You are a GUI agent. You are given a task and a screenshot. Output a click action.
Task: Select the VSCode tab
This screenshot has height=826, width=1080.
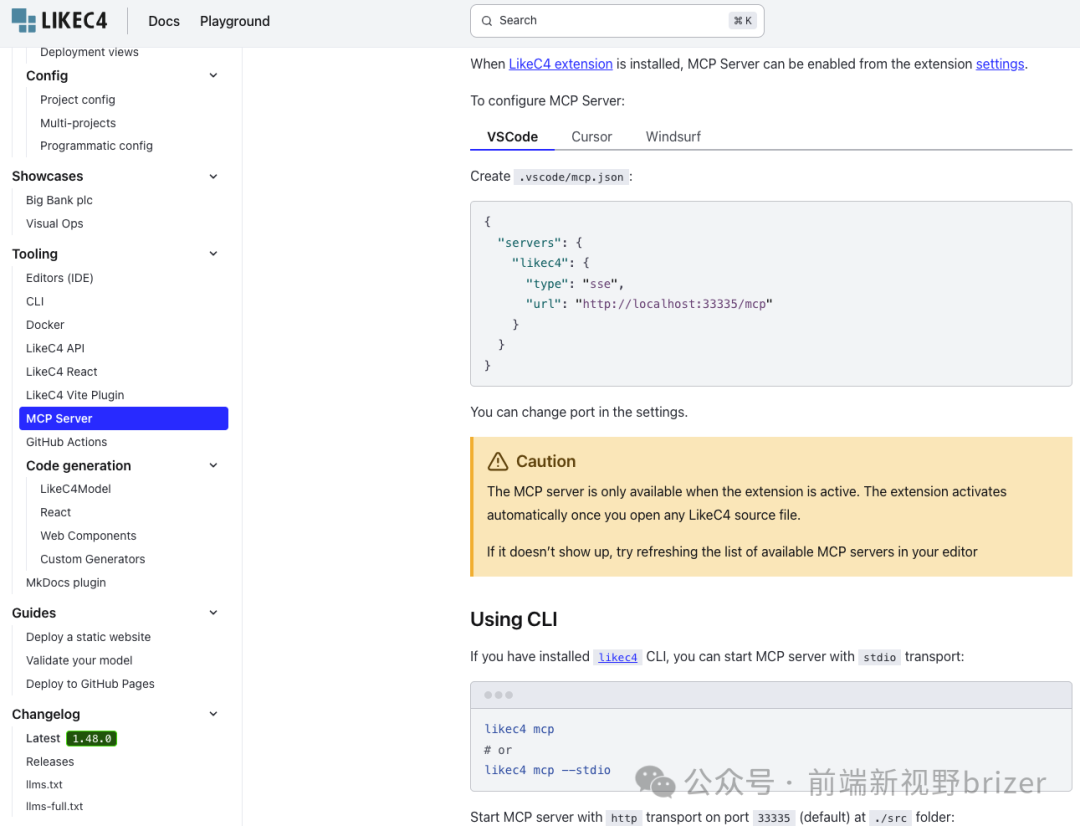tap(512, 137)
